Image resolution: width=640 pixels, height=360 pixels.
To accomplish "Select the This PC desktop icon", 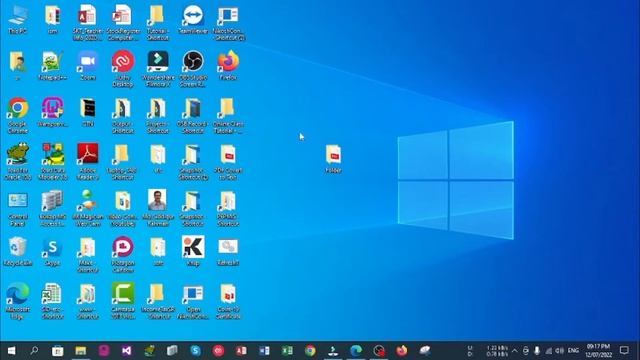I will (18, 19).
